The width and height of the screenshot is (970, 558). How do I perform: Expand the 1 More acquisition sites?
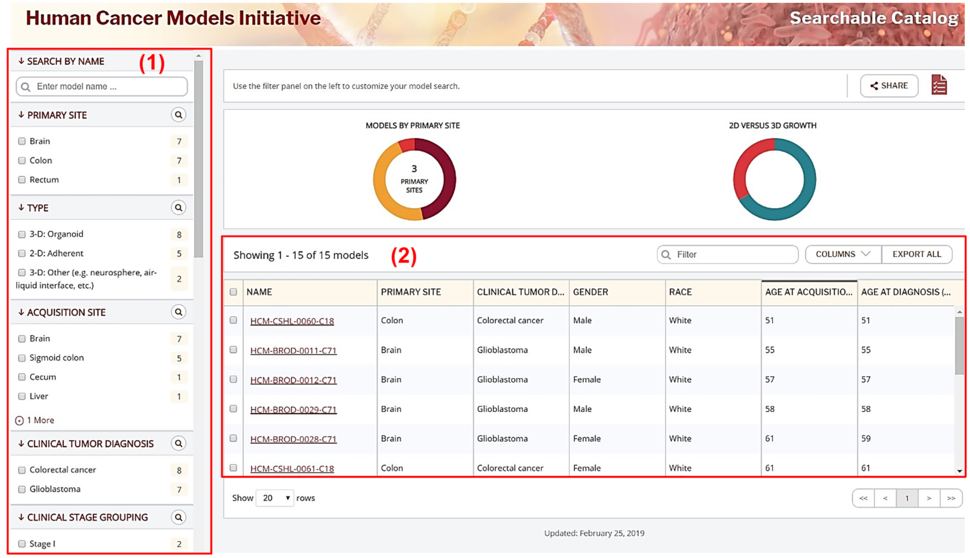click(36, 420)
